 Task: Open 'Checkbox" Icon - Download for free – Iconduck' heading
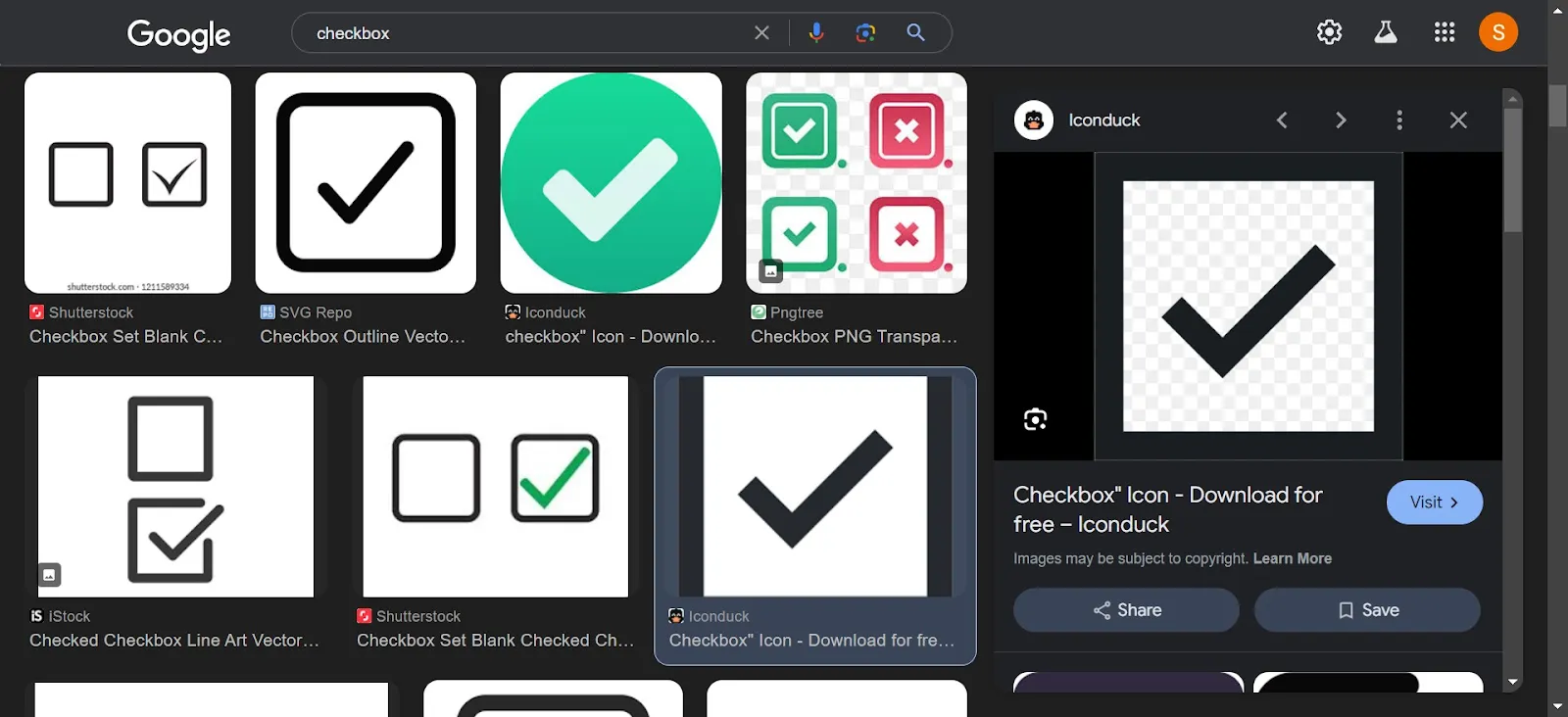[x=1167, y=509]
